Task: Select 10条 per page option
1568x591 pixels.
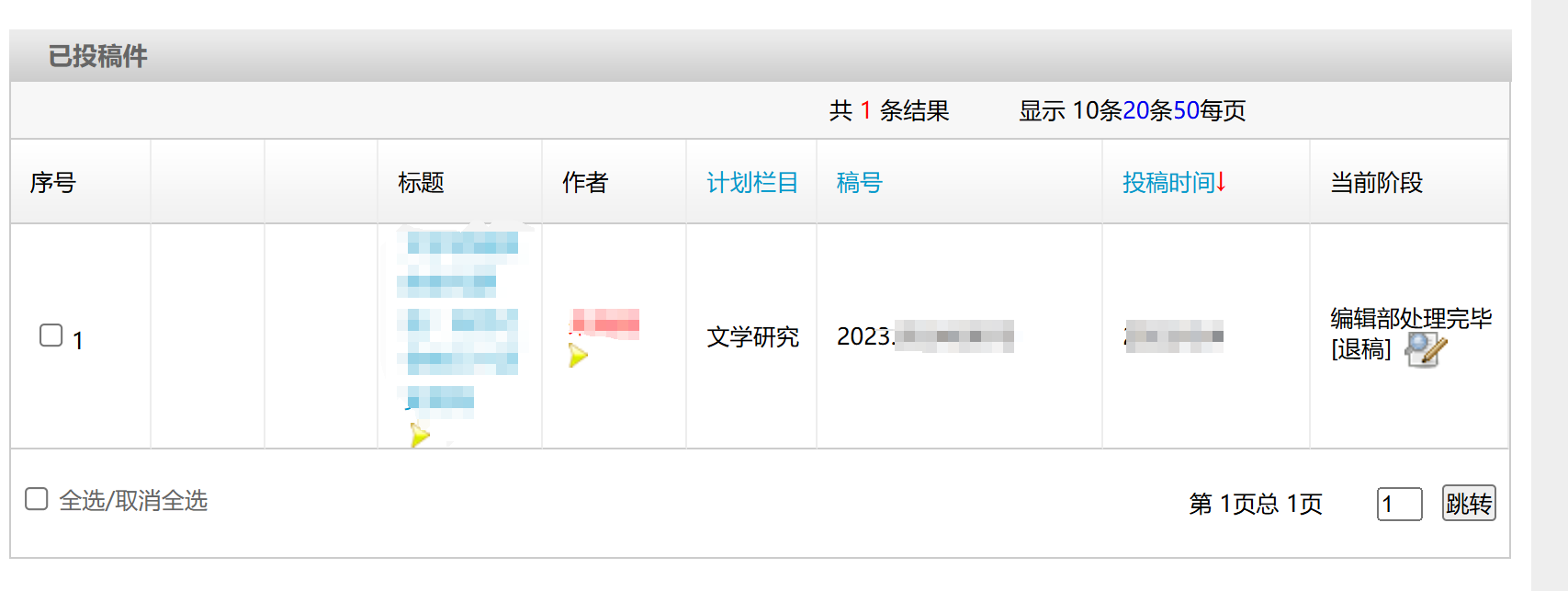Action: pyautogui.click(x=1097, y=110)
